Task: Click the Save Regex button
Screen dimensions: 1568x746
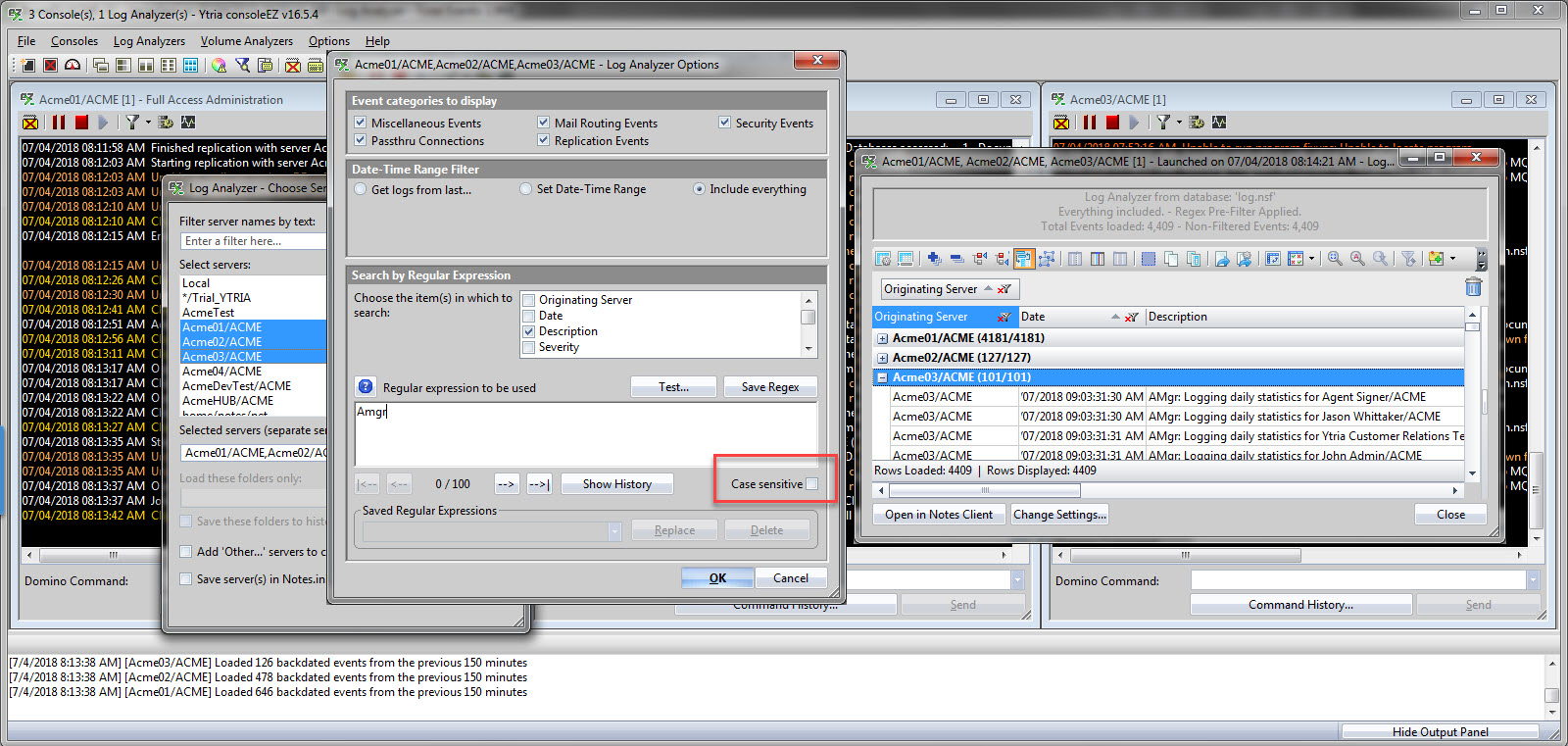Action: (x=770, y=387)
